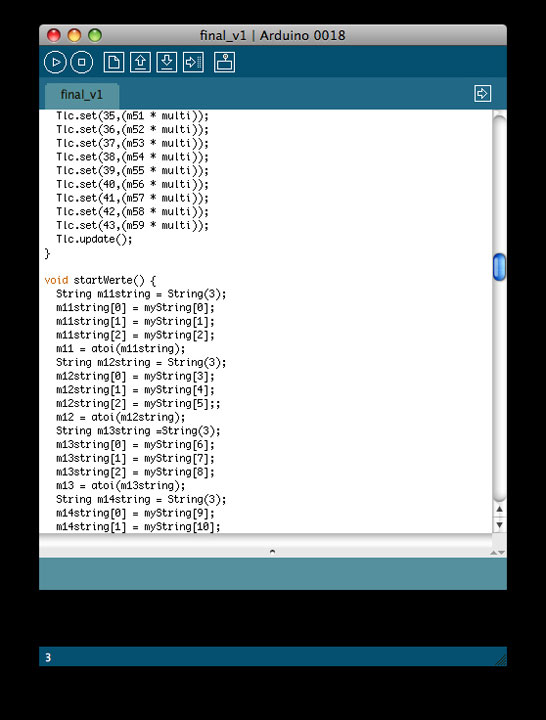Click the blue vertical scrollbar thumb

tap(499, 267)
